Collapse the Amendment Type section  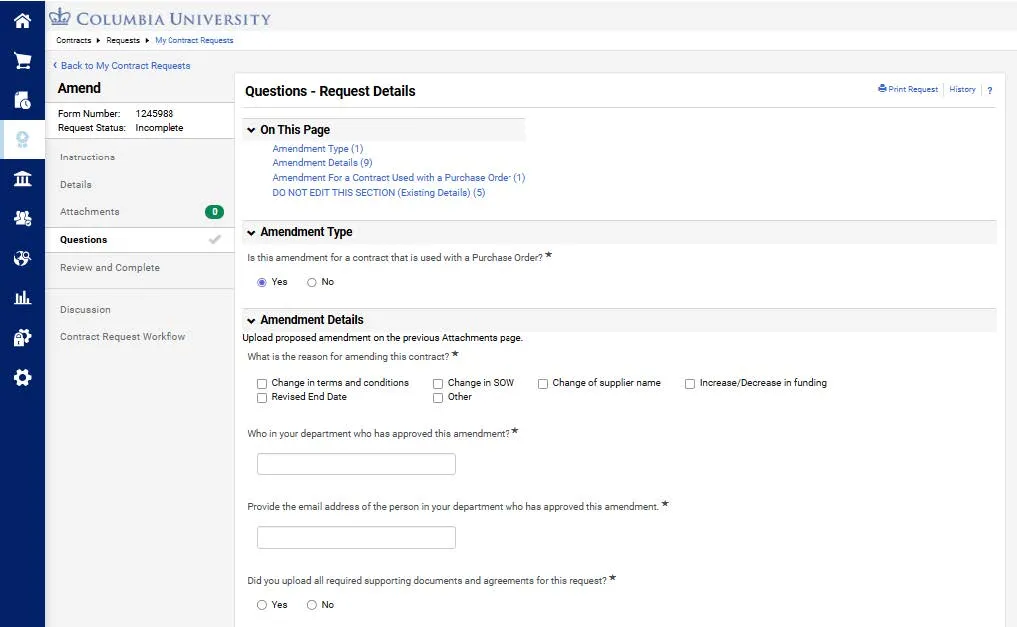pyautogui.click(x=251, y=232)
